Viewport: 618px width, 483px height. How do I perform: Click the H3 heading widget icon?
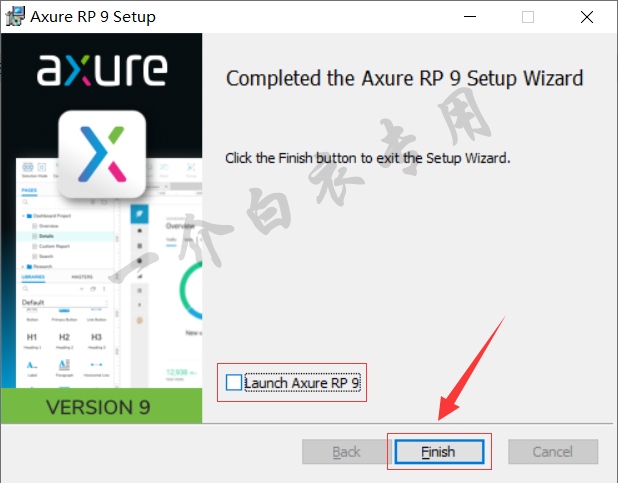(x=97, y=337)
